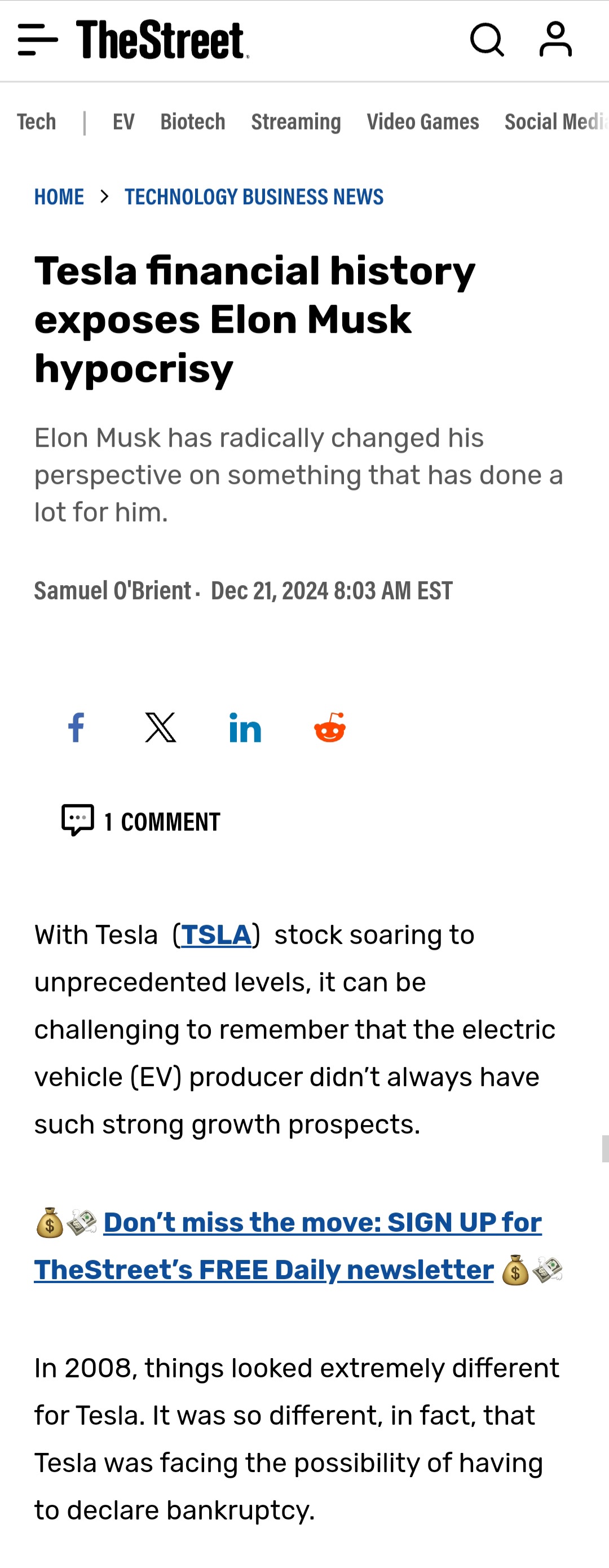Open the Biotech category tab
The height and width of the screenshot is (1568, 609).
(193, 122)
